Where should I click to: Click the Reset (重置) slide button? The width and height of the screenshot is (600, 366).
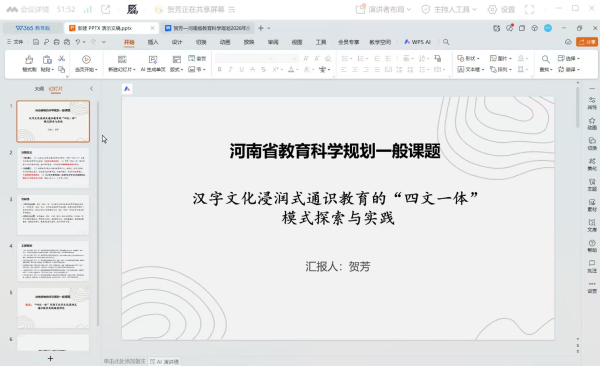[197, 59]
